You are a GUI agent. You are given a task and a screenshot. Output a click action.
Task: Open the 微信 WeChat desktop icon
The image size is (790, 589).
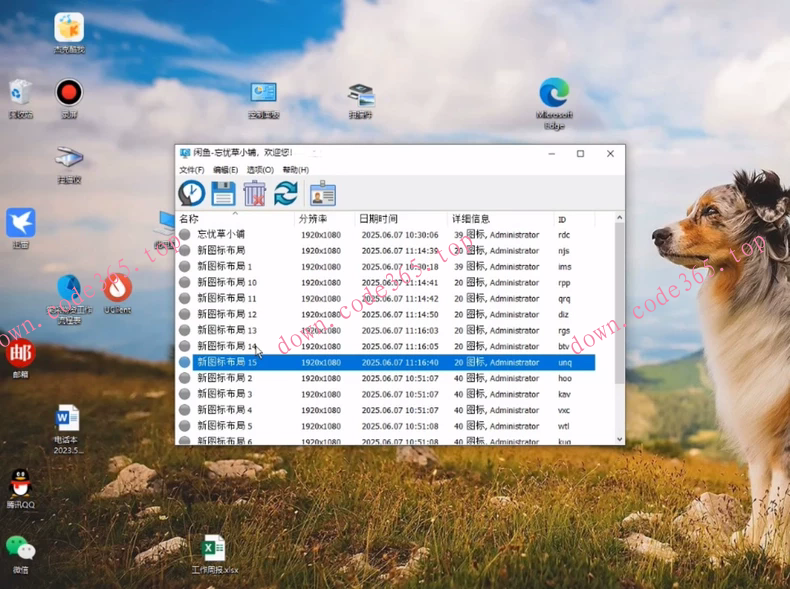(x=21, y=554)
